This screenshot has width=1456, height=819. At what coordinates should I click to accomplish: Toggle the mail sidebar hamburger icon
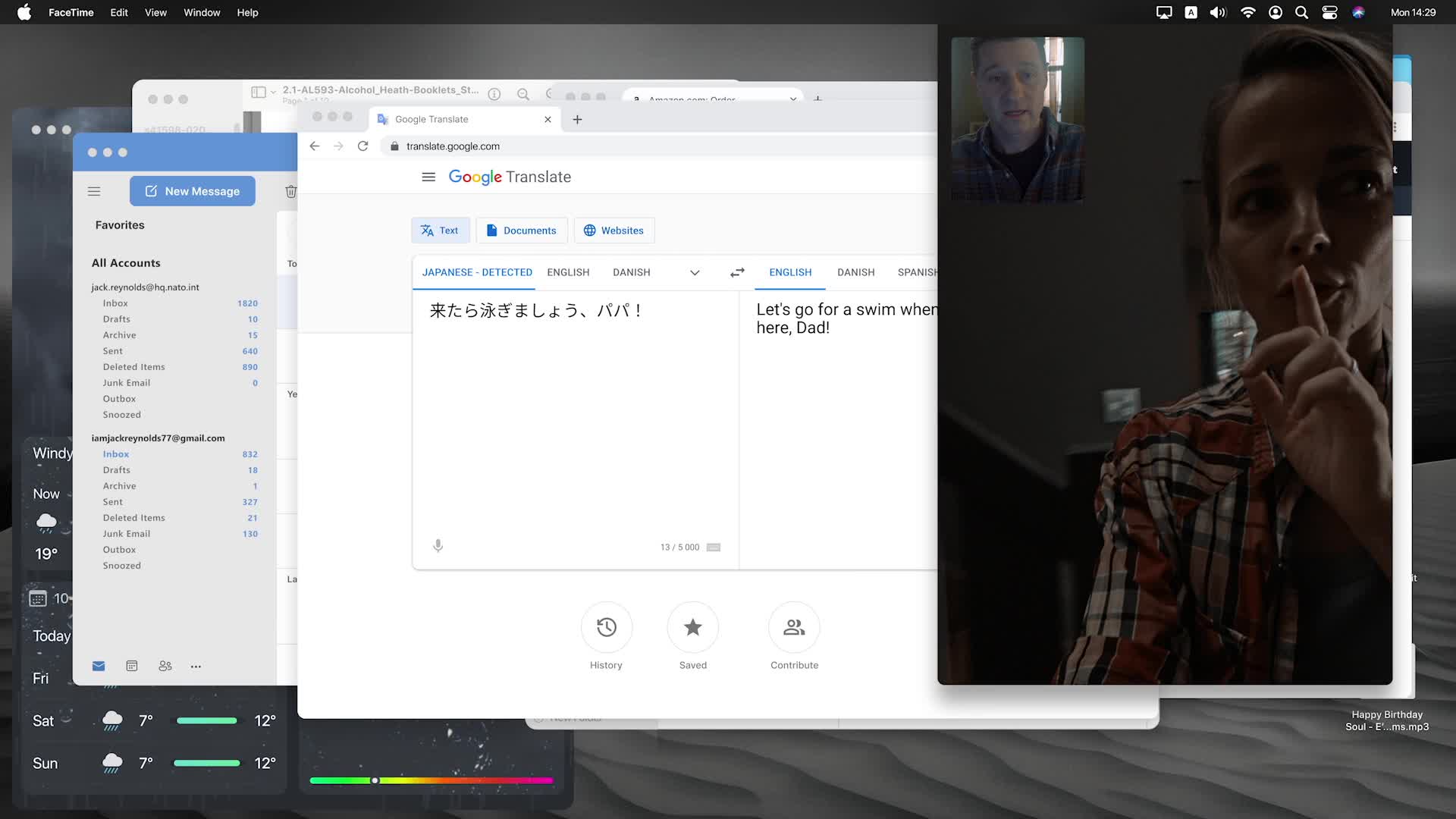click(94, 191)
